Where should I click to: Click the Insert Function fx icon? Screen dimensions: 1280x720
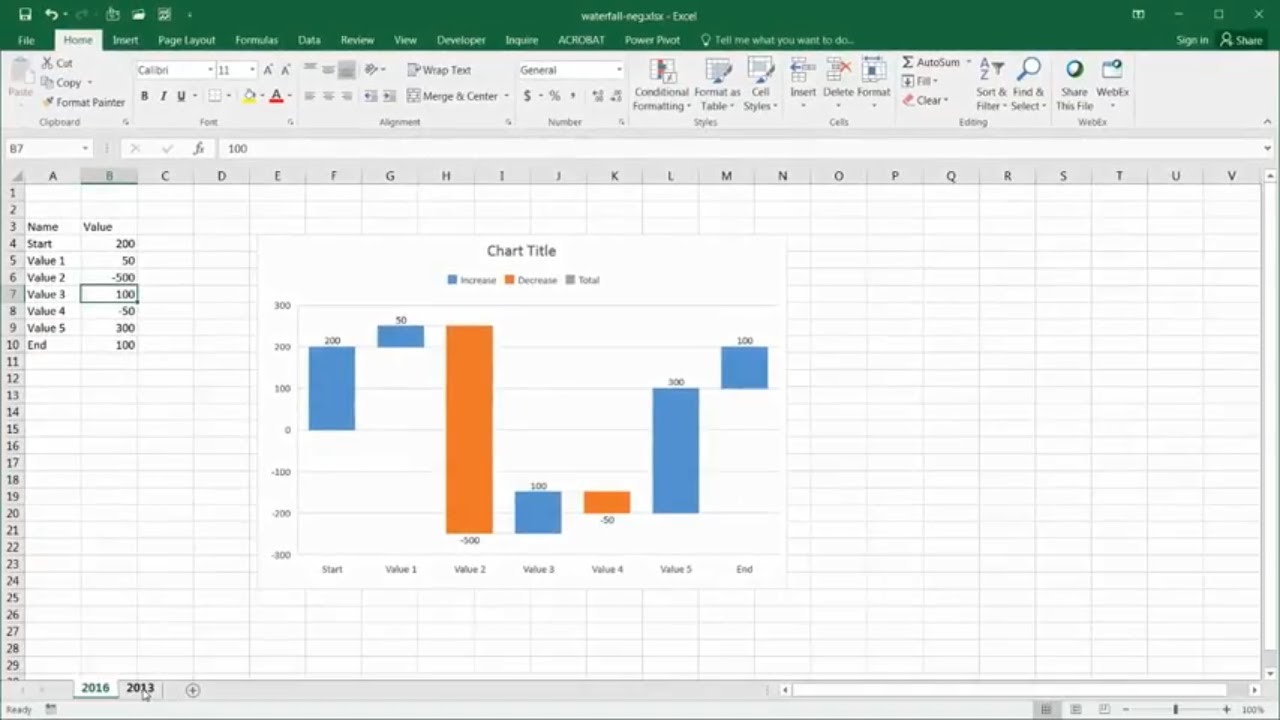tap(199, 148)
